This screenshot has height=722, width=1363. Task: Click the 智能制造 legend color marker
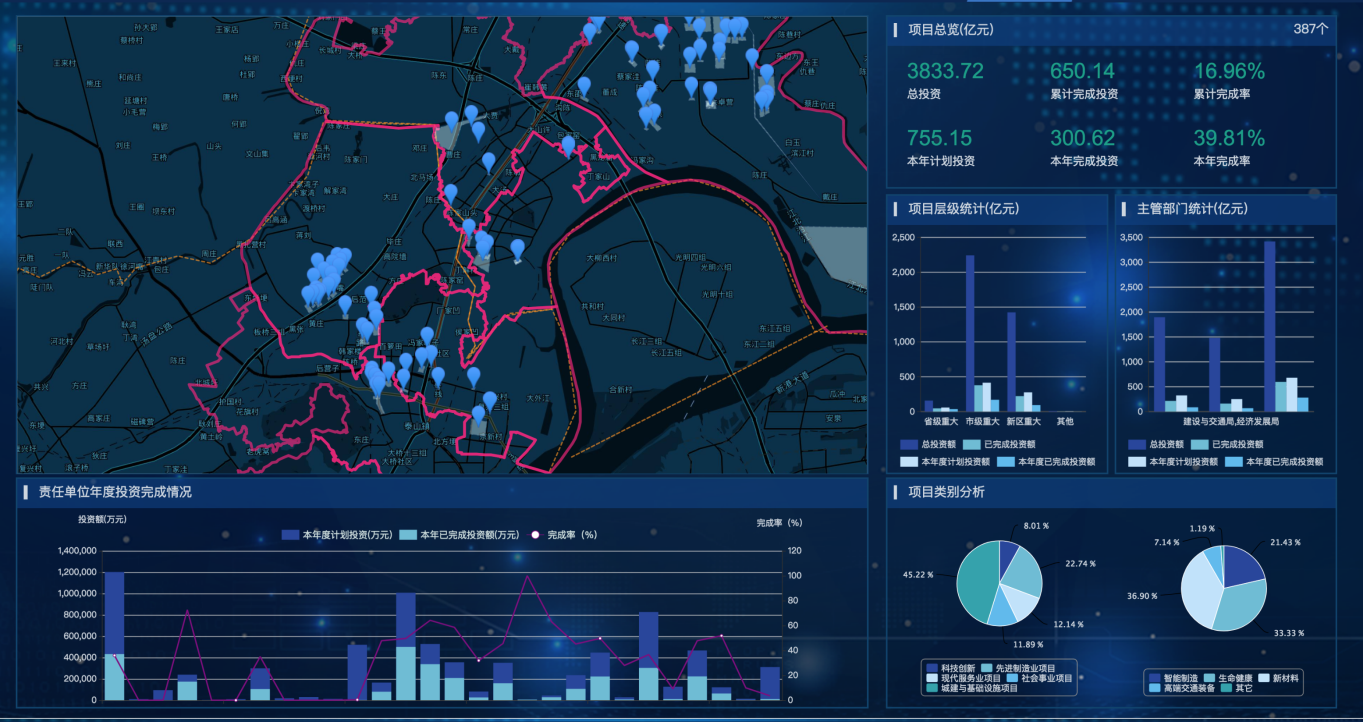click(x=1154, y=677)
